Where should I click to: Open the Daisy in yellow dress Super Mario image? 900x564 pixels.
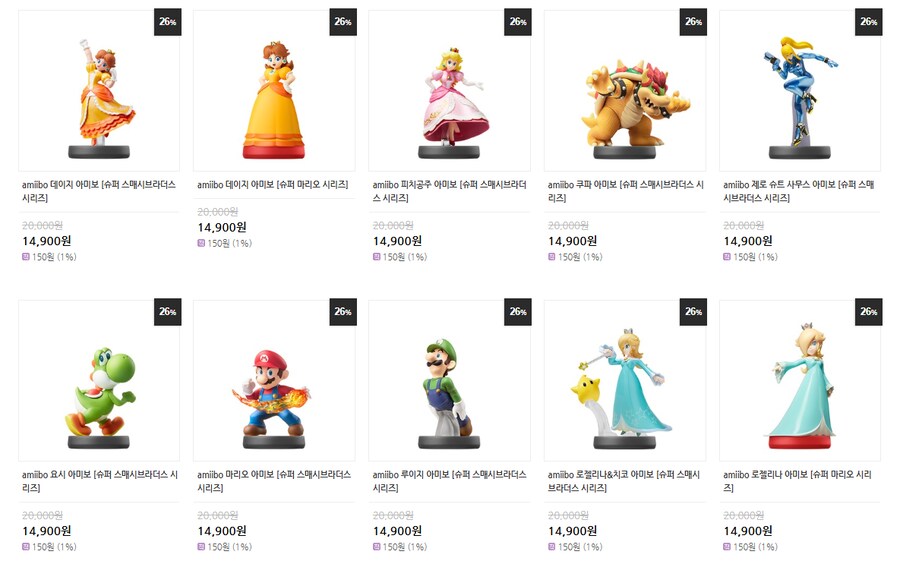(x=273, y=98)
